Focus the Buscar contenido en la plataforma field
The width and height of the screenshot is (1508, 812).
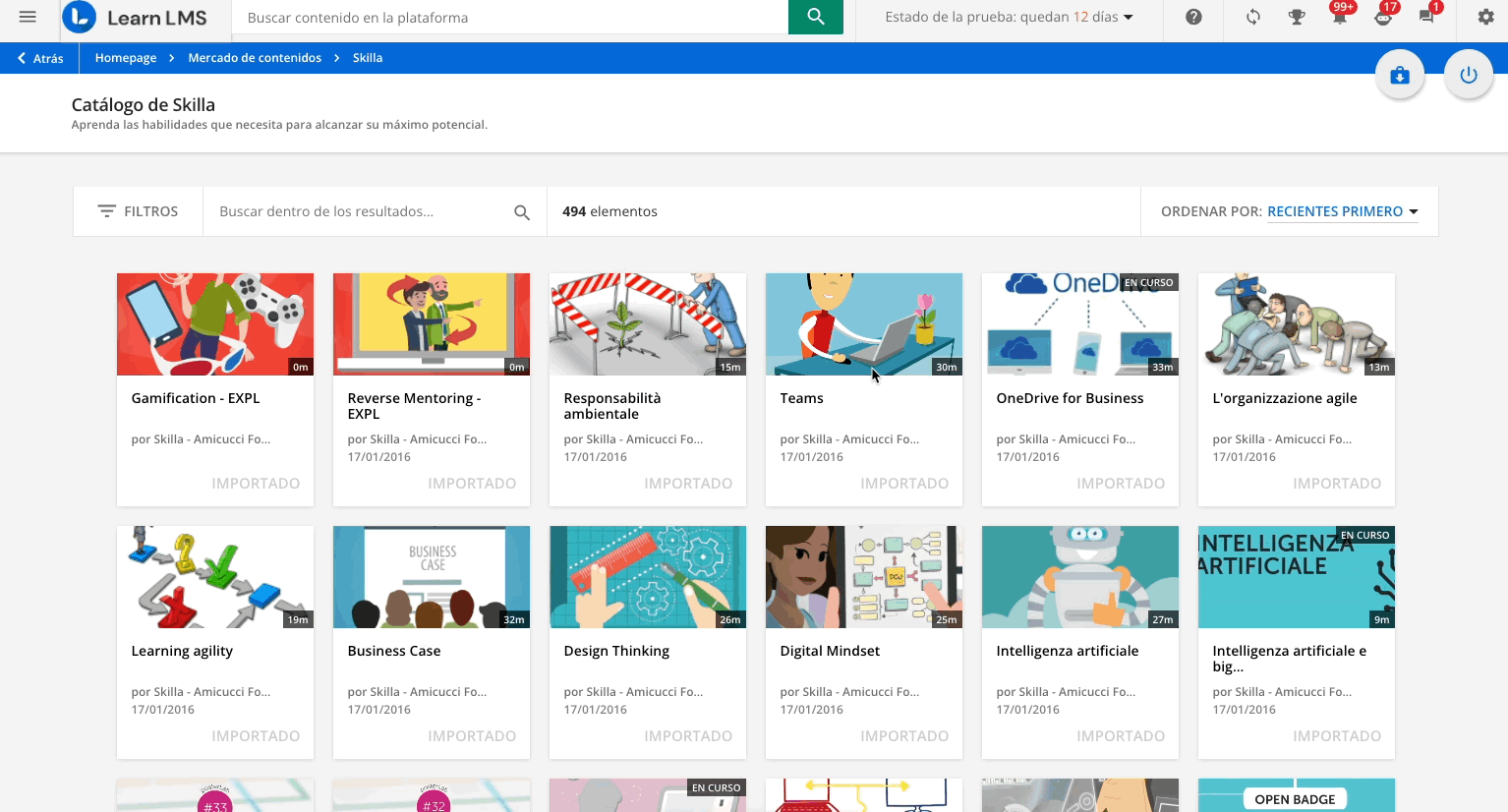(x=510, y=17)
